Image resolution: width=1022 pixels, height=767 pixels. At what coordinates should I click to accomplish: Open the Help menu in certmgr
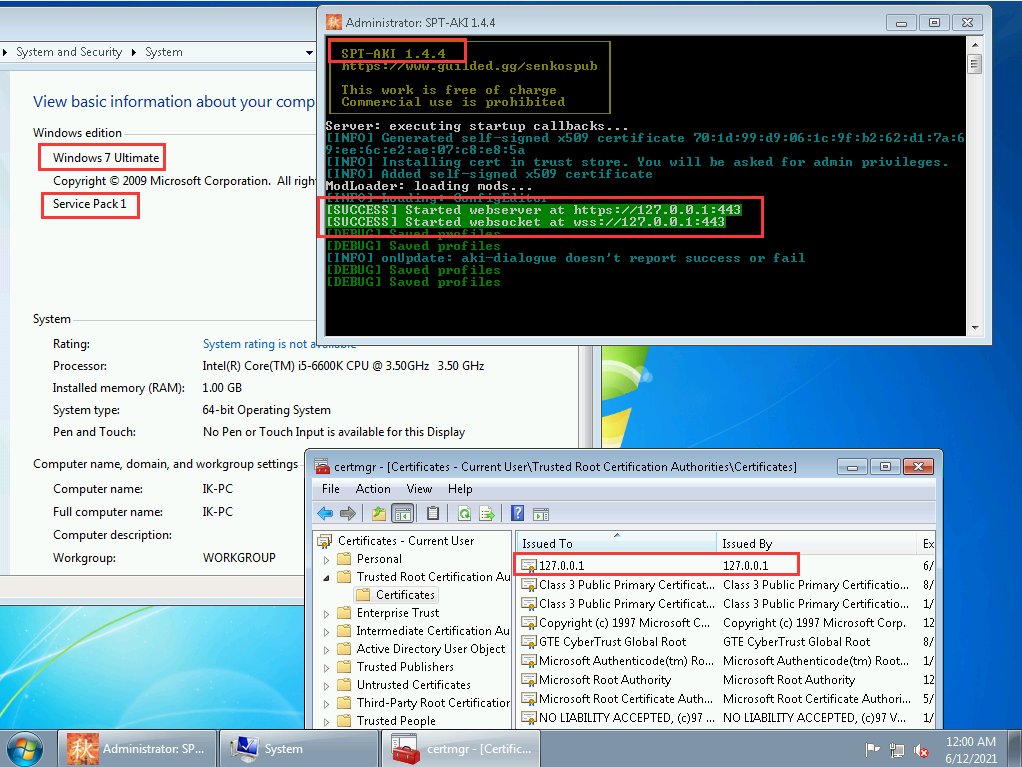click(460, 489)
